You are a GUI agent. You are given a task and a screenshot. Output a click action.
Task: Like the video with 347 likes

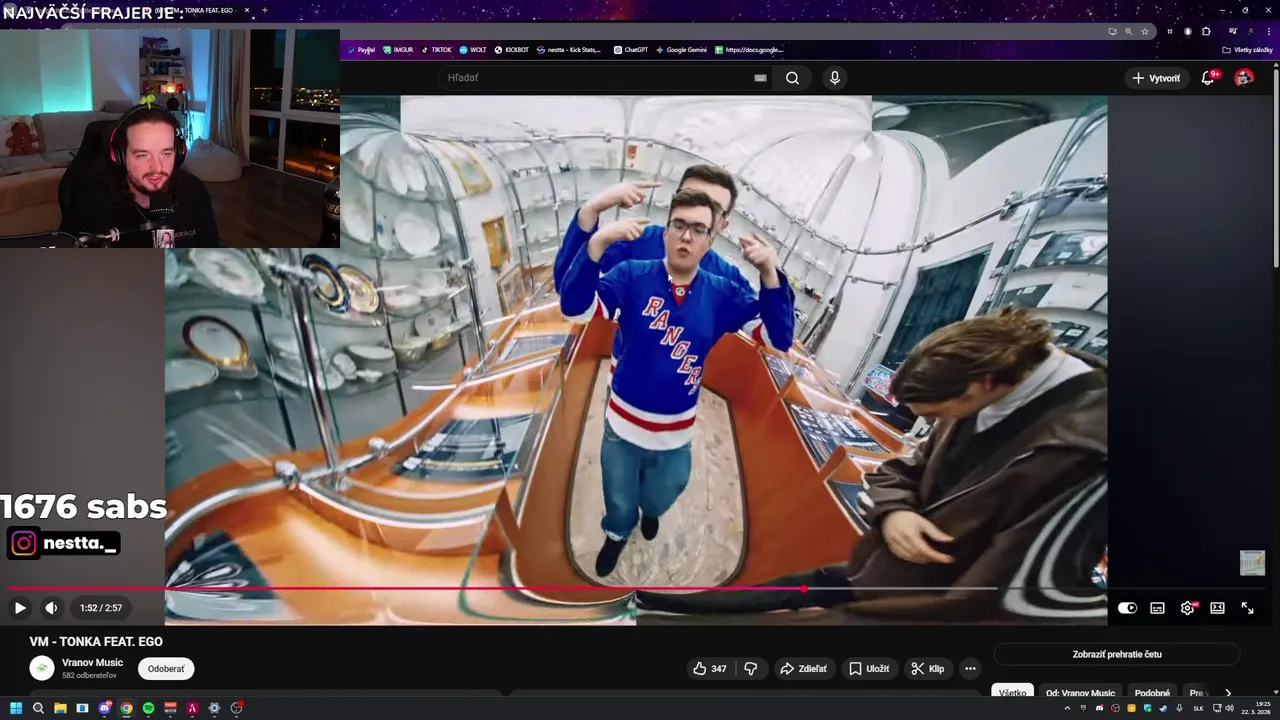(710, 669)
